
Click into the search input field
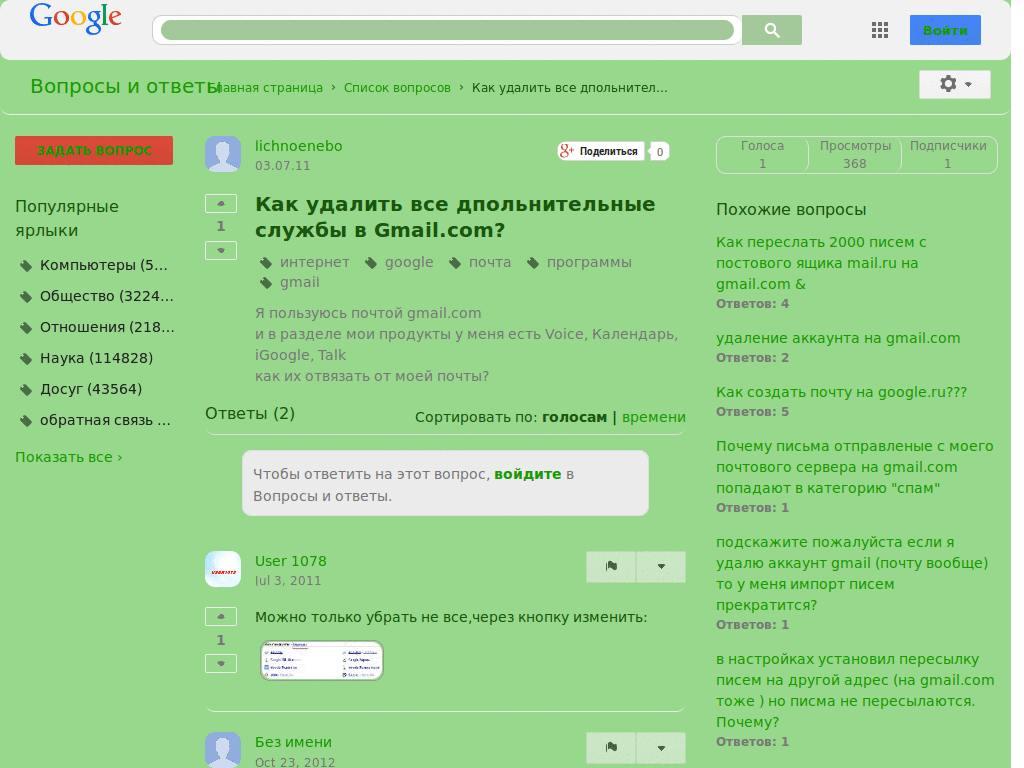pyautogui.click(x=447, y=30)
